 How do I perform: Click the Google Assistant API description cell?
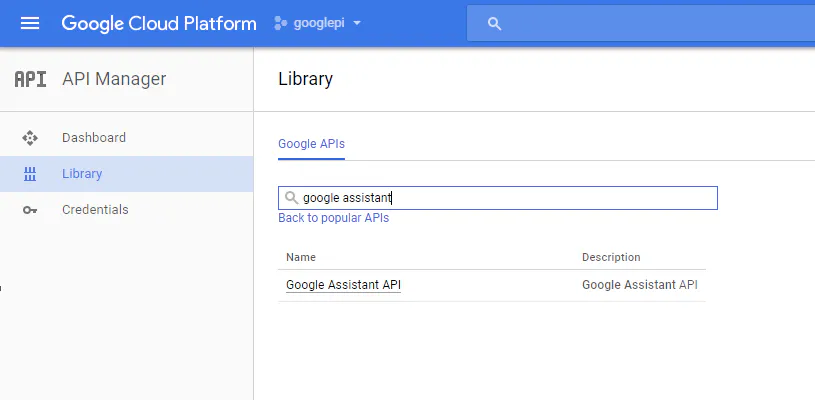(640, 285)
